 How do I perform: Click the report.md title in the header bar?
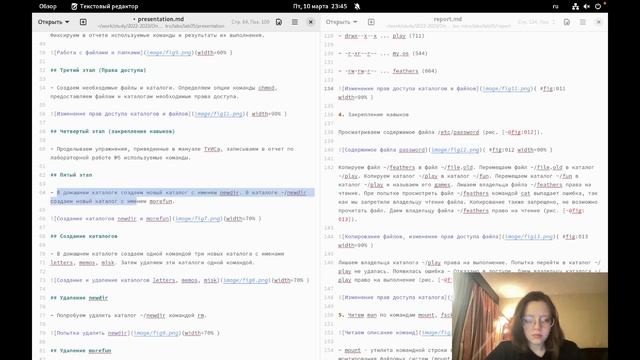pyautogui.click(x=448, y=19)
